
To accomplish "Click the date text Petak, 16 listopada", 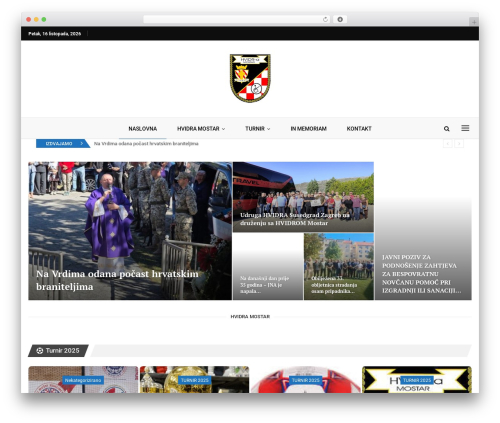I will (55, 34).
